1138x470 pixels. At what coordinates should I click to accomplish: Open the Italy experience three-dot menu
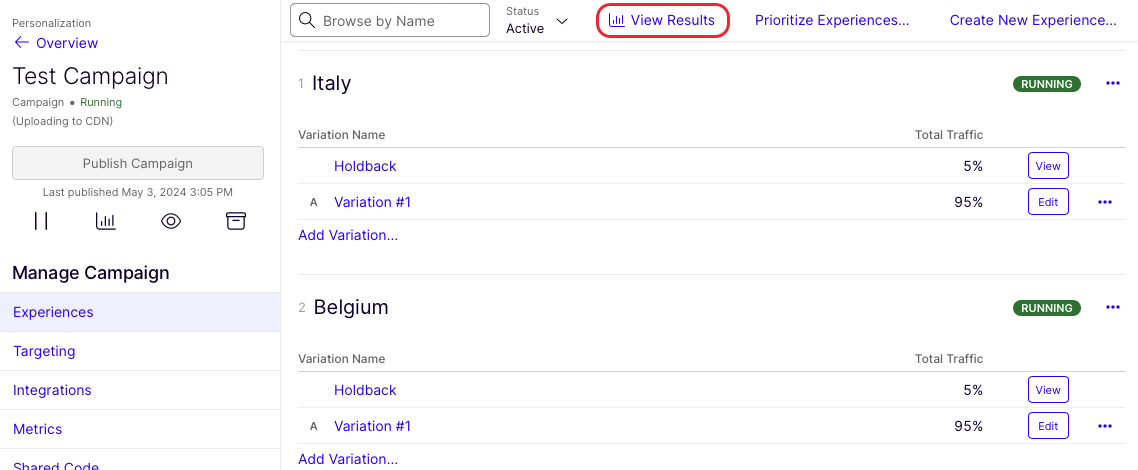point(1113,84)
